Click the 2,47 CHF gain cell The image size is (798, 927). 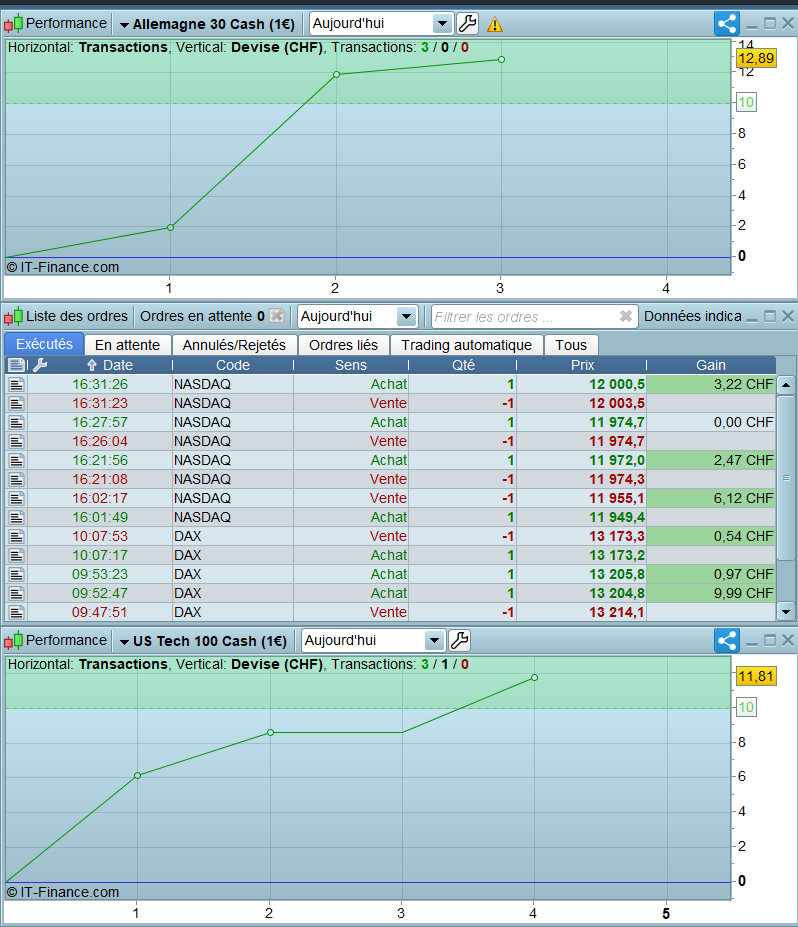click(711, 460)
